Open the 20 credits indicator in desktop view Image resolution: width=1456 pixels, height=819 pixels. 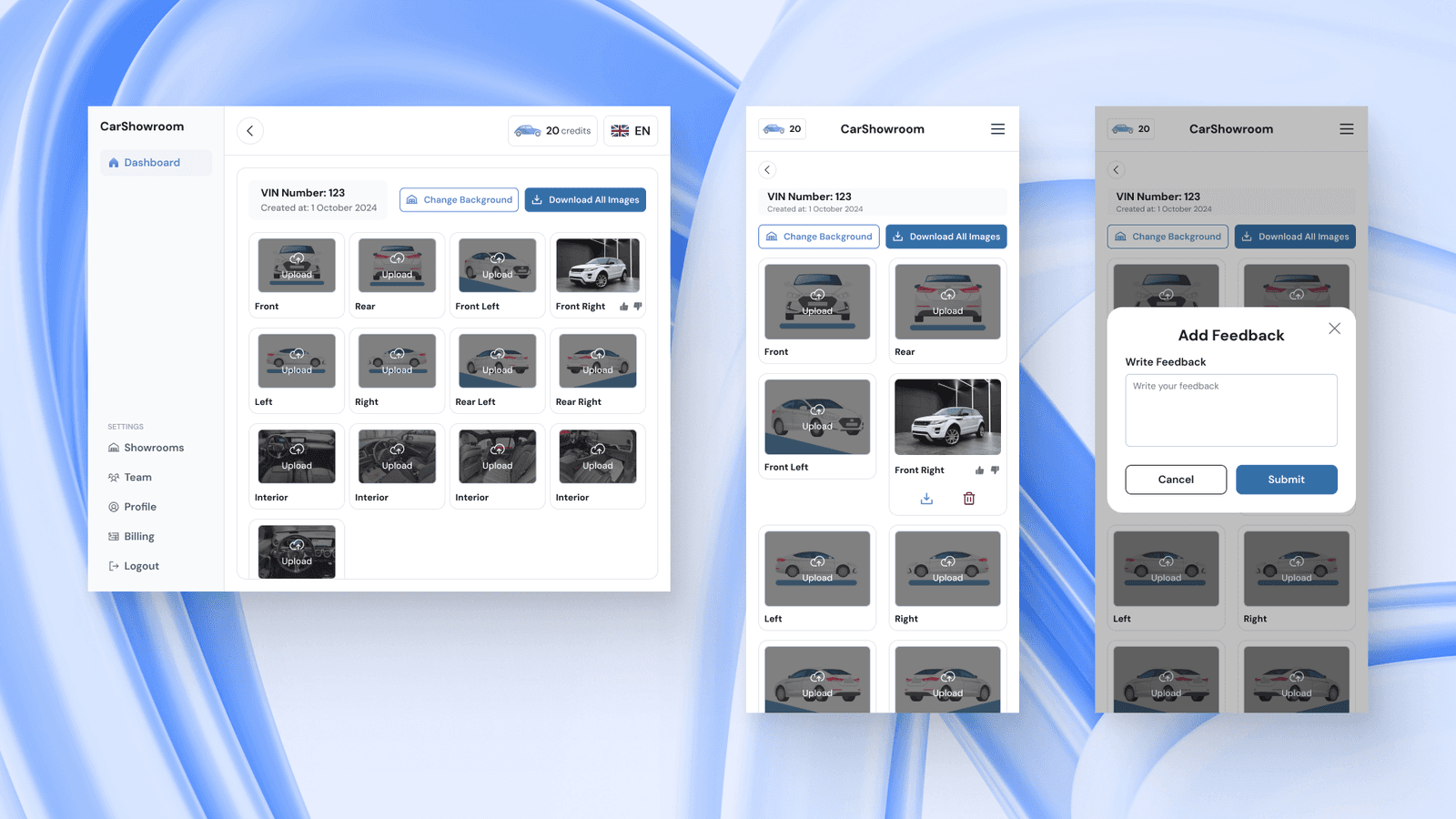tap(552, 131)
